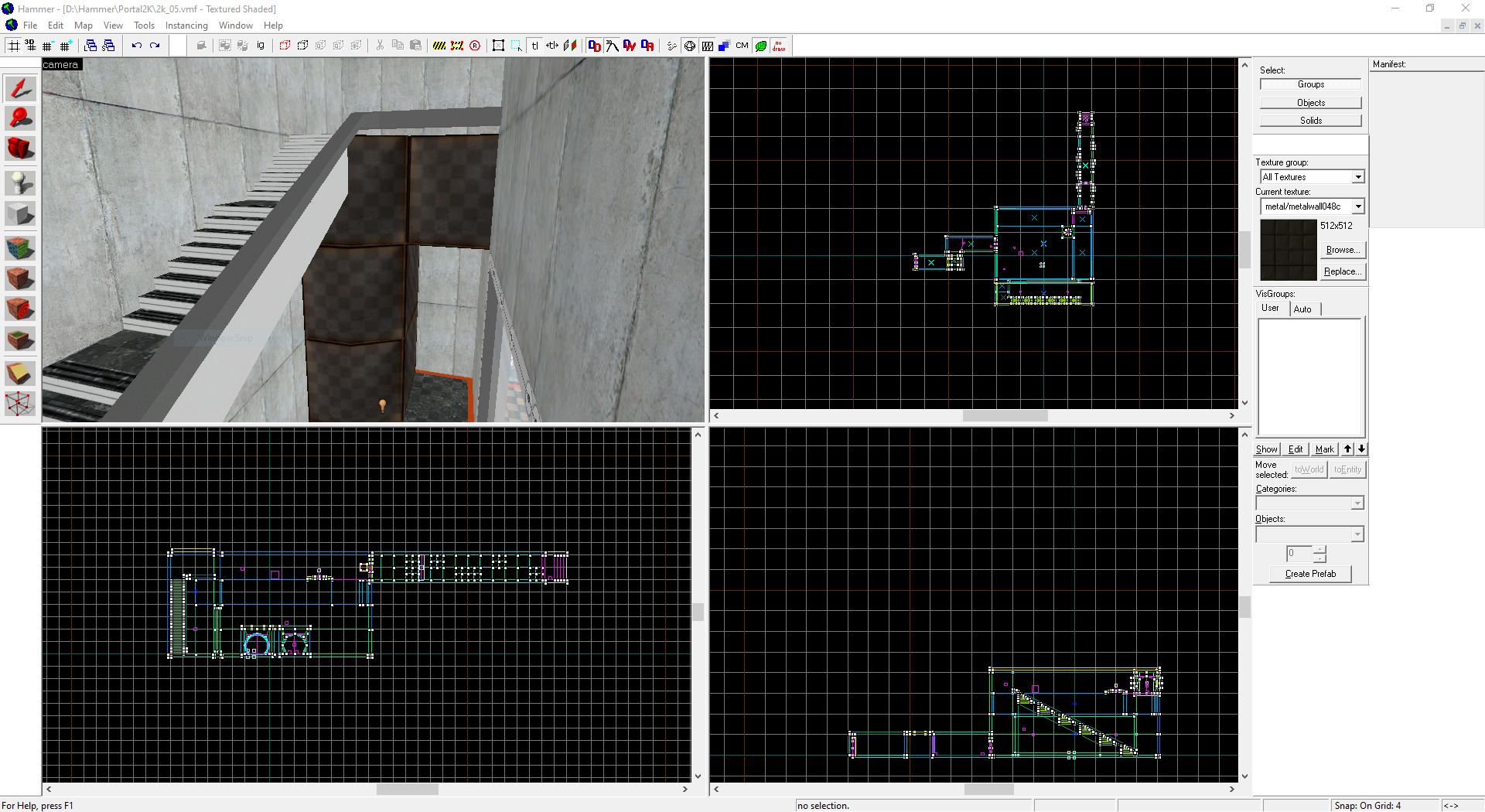The height and width of the screenshot is (812, 1485).
Task: Click Hide Selected Objects red box icon
Action: coord(285,46)
